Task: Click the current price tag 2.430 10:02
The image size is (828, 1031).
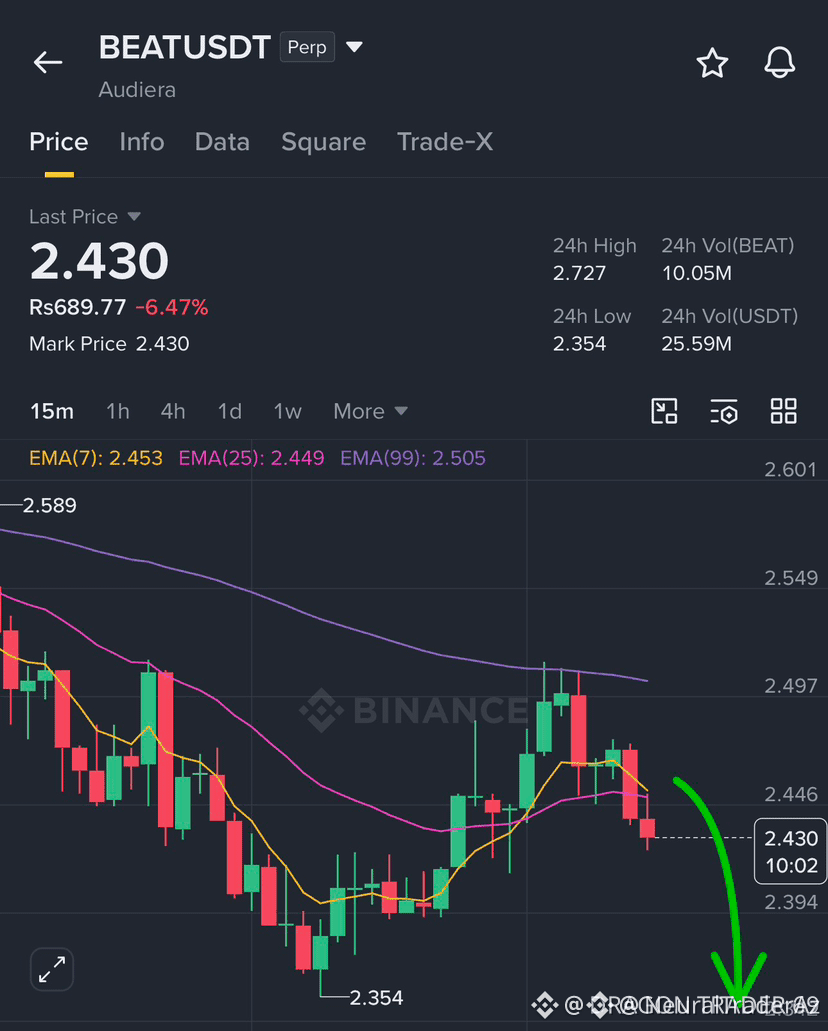Action: 791,851
